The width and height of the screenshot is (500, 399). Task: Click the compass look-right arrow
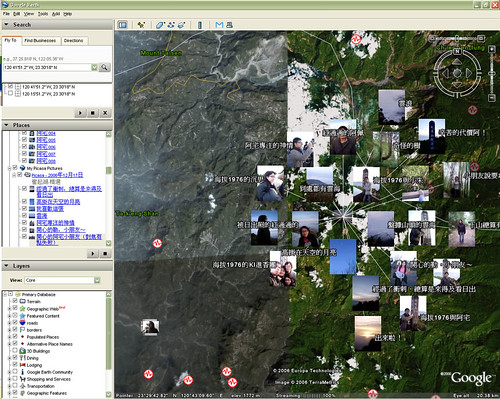469,73
